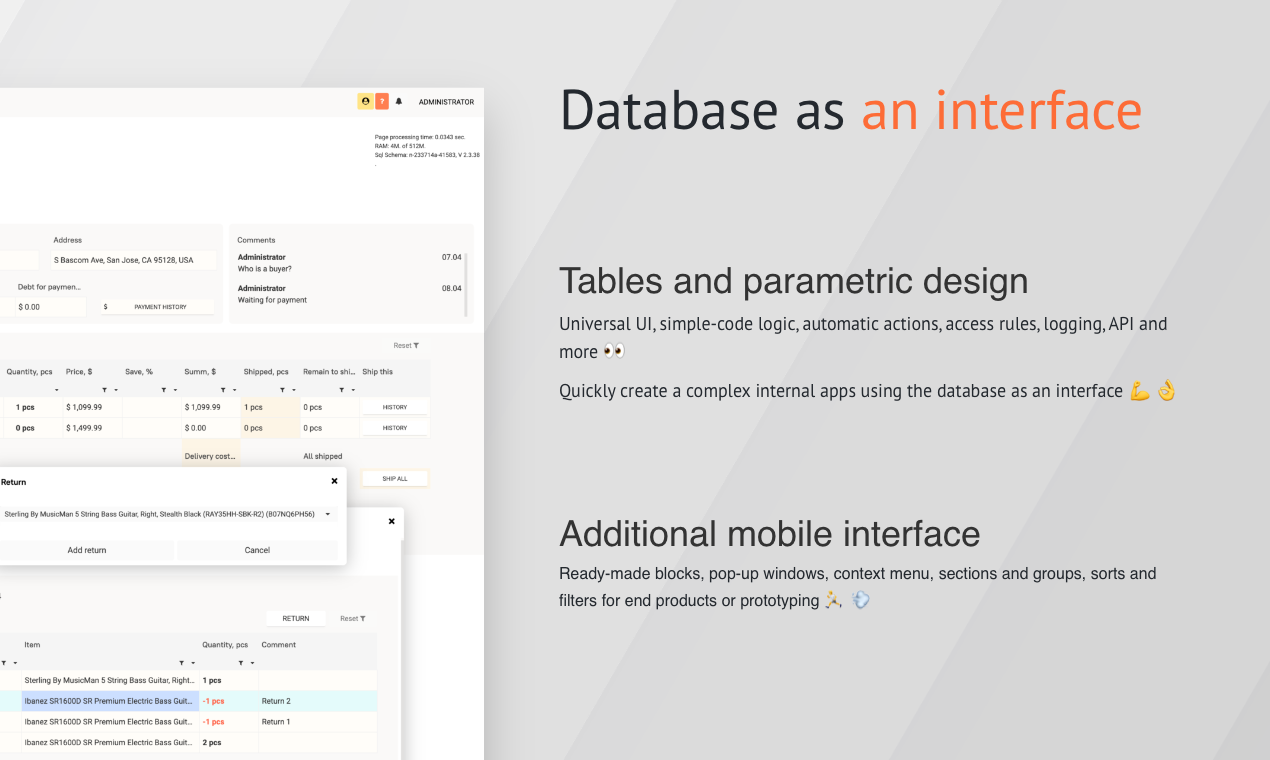Close the returns panel behind the Return dialog
This screenshot has height=760, width=1270.
coord(391,521)
